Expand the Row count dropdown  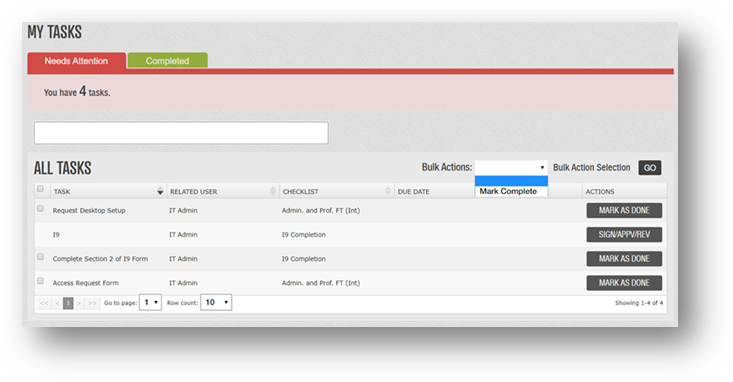(216, 303)
